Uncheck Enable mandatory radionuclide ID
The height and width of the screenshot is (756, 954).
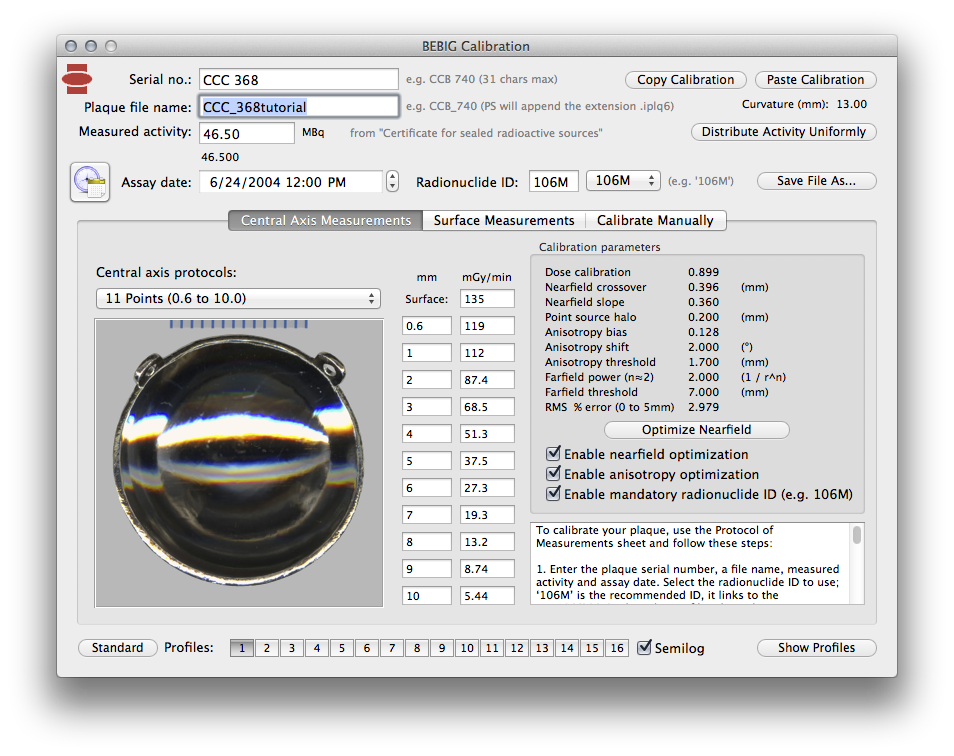click(553, 494)
